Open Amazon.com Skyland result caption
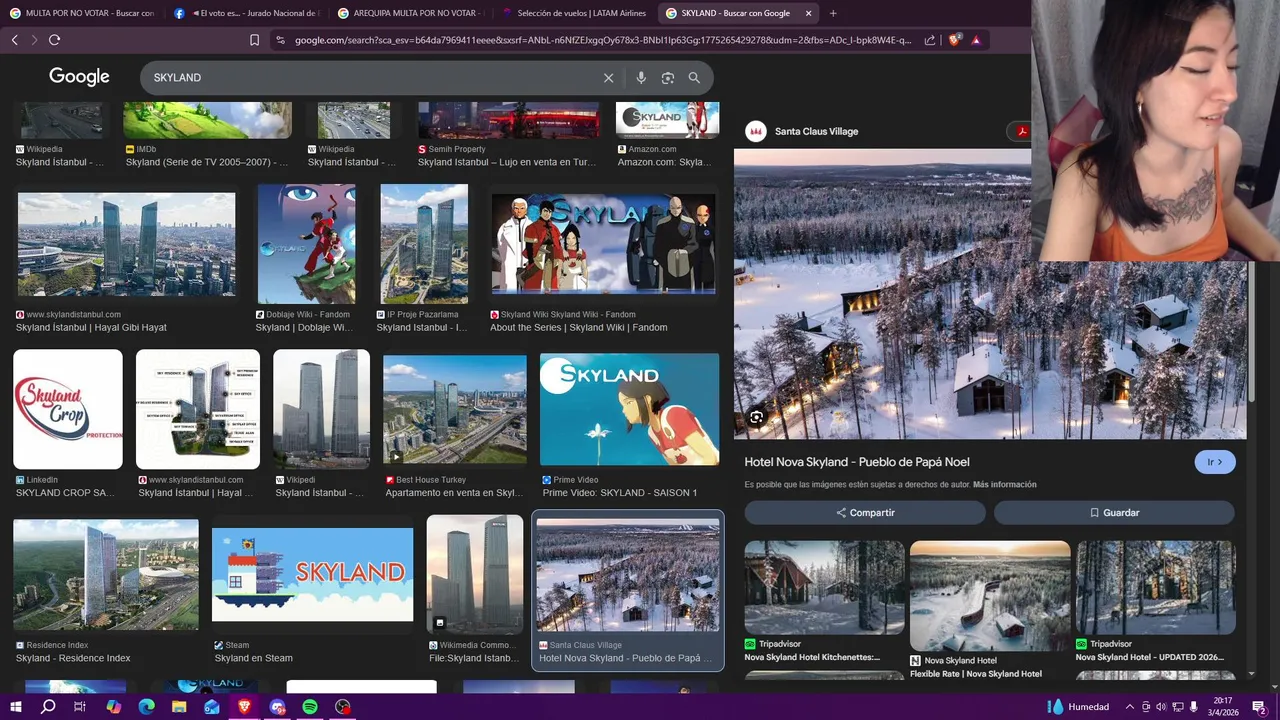Viewport: 1280px width, 720px height. [x=665, y=162]
